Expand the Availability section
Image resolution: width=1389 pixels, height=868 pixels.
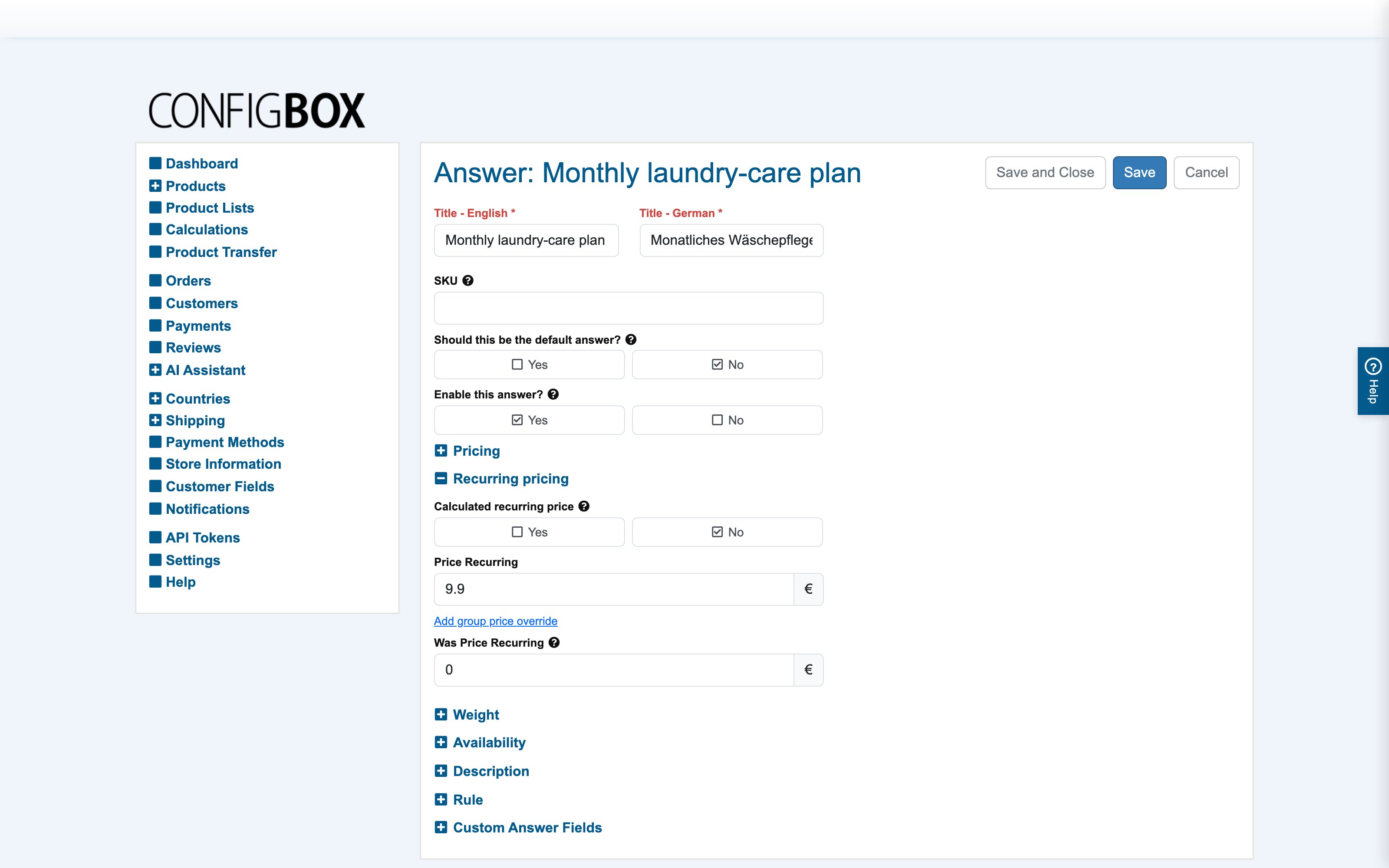480,742
